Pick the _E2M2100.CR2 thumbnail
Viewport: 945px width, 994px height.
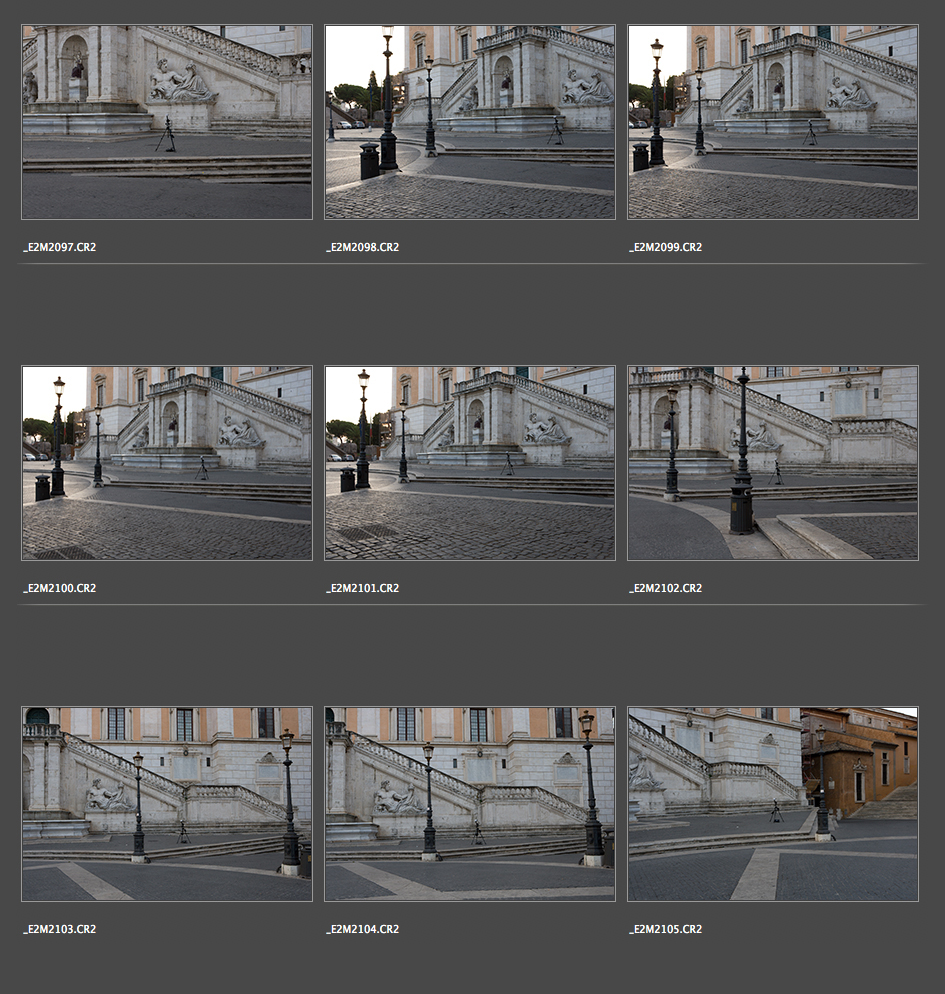tap(167, 463)
